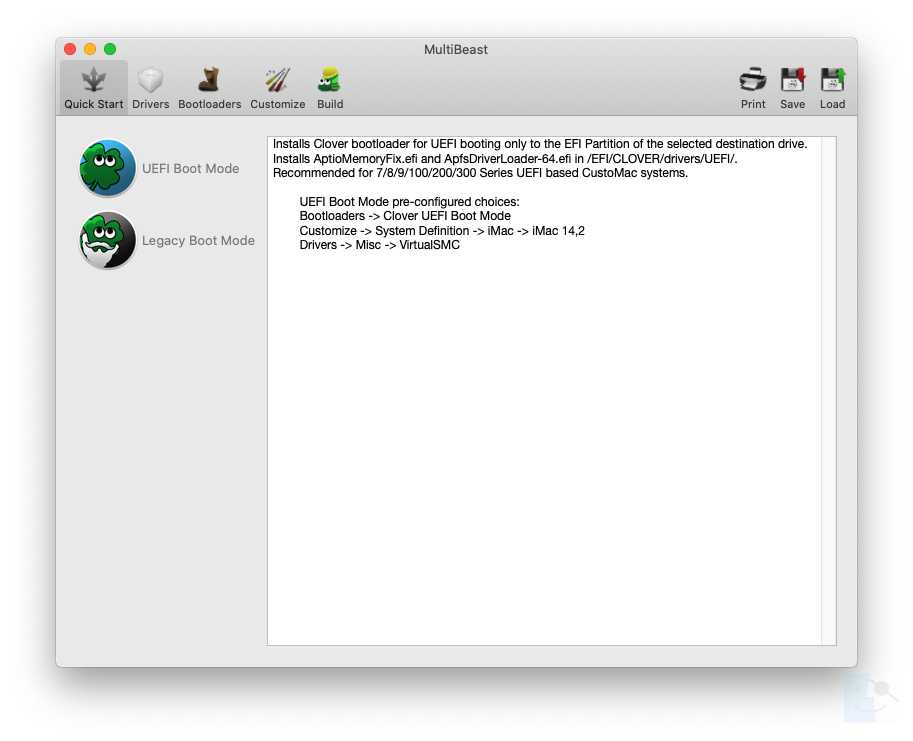Open the Quick Start leaf icon

point(93,80)
